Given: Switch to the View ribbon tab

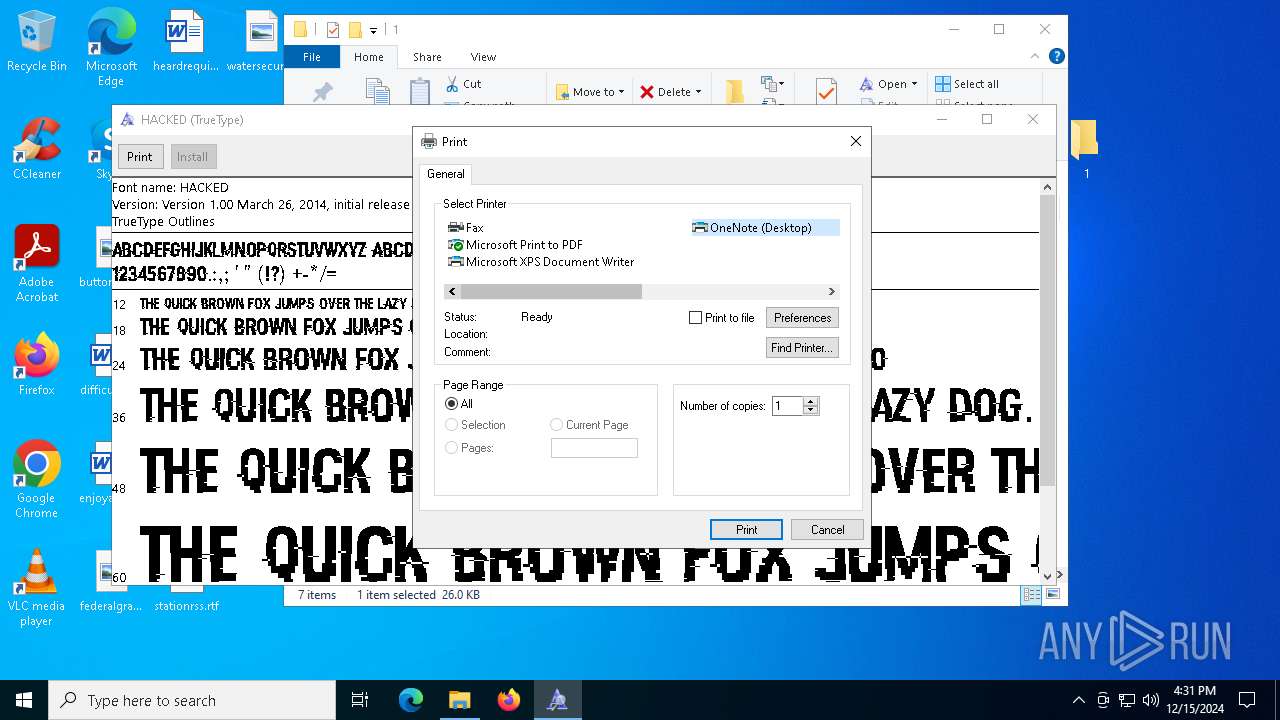Looking at the screenshot, I should click(x=483, y=57).
